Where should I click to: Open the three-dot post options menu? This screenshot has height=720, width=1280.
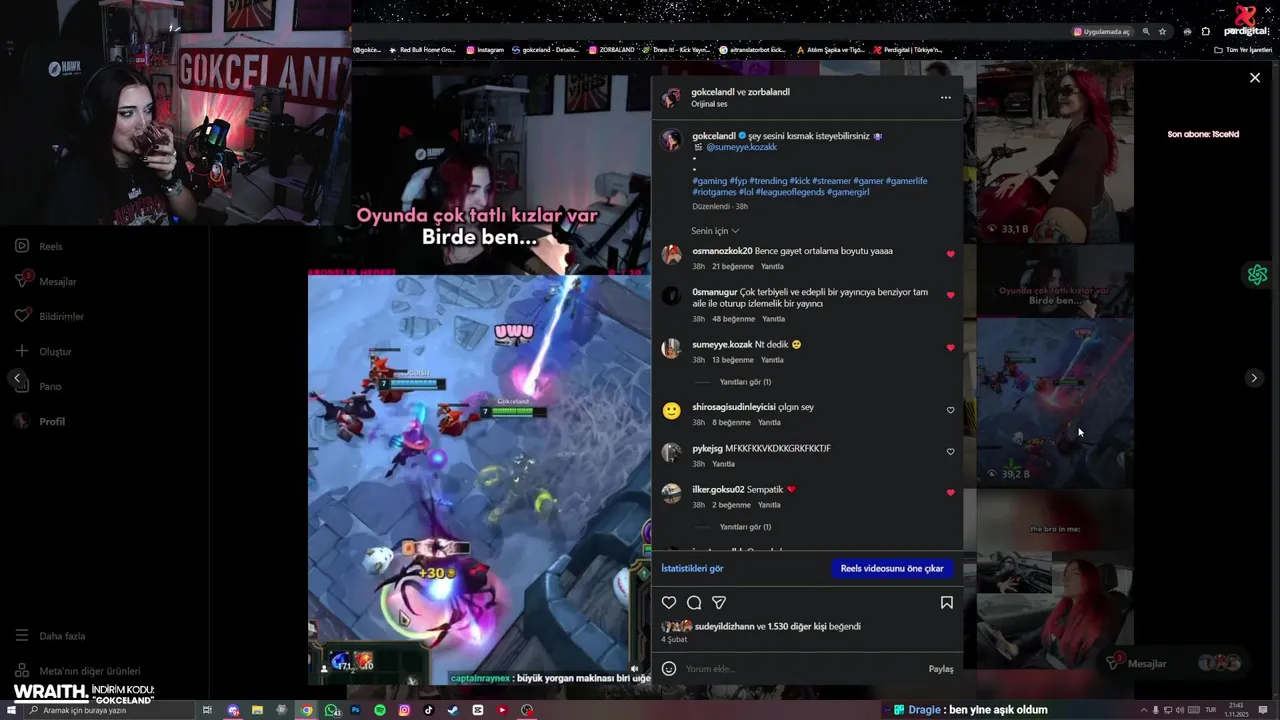coord(945,98)
